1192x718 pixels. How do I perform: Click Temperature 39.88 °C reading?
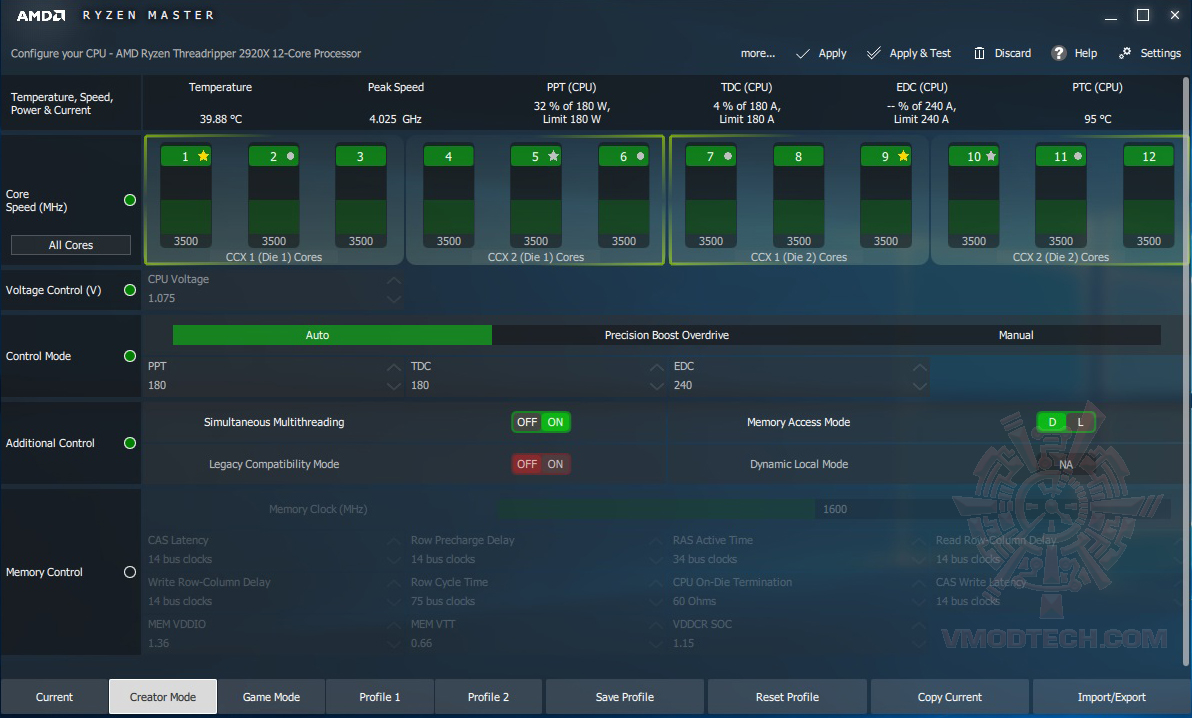click(220, 119)
